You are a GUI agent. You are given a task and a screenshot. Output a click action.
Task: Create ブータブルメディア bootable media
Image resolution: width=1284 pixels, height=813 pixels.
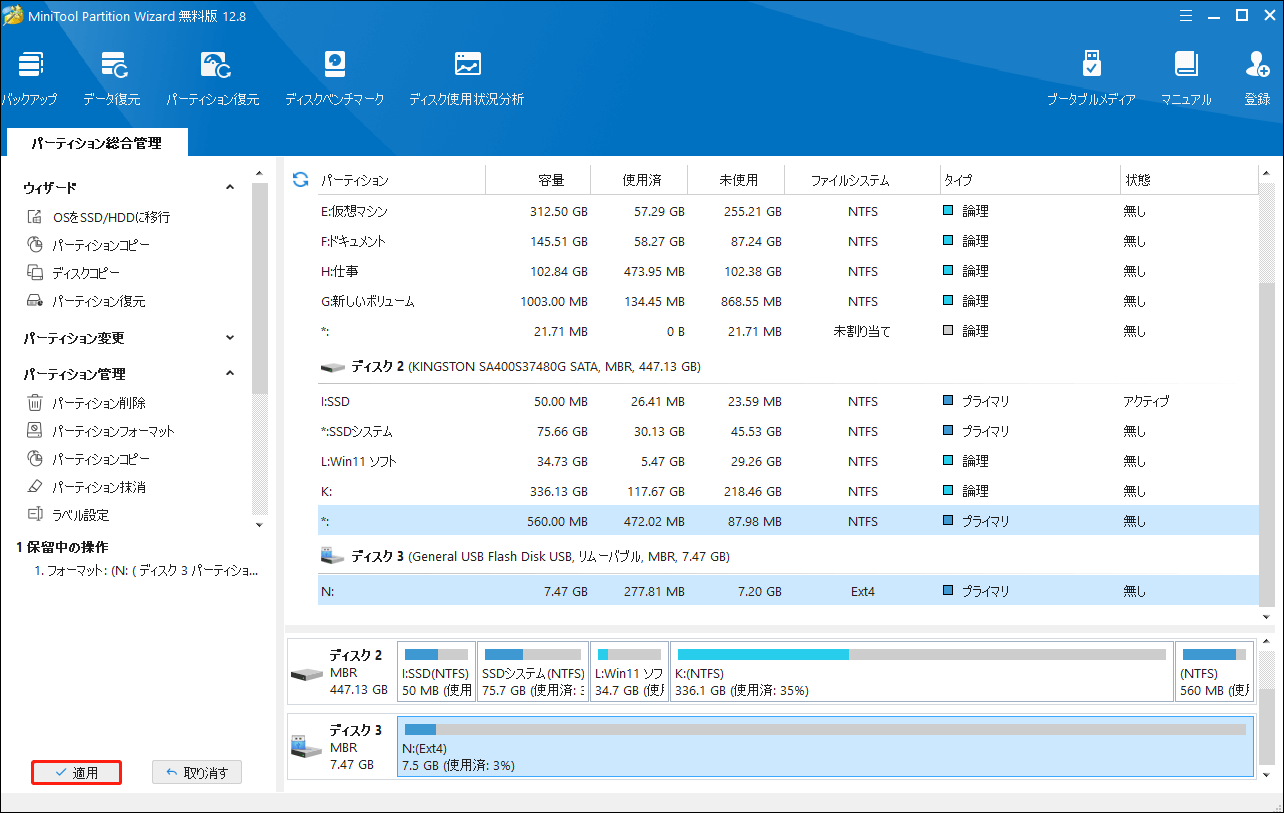1091,78
